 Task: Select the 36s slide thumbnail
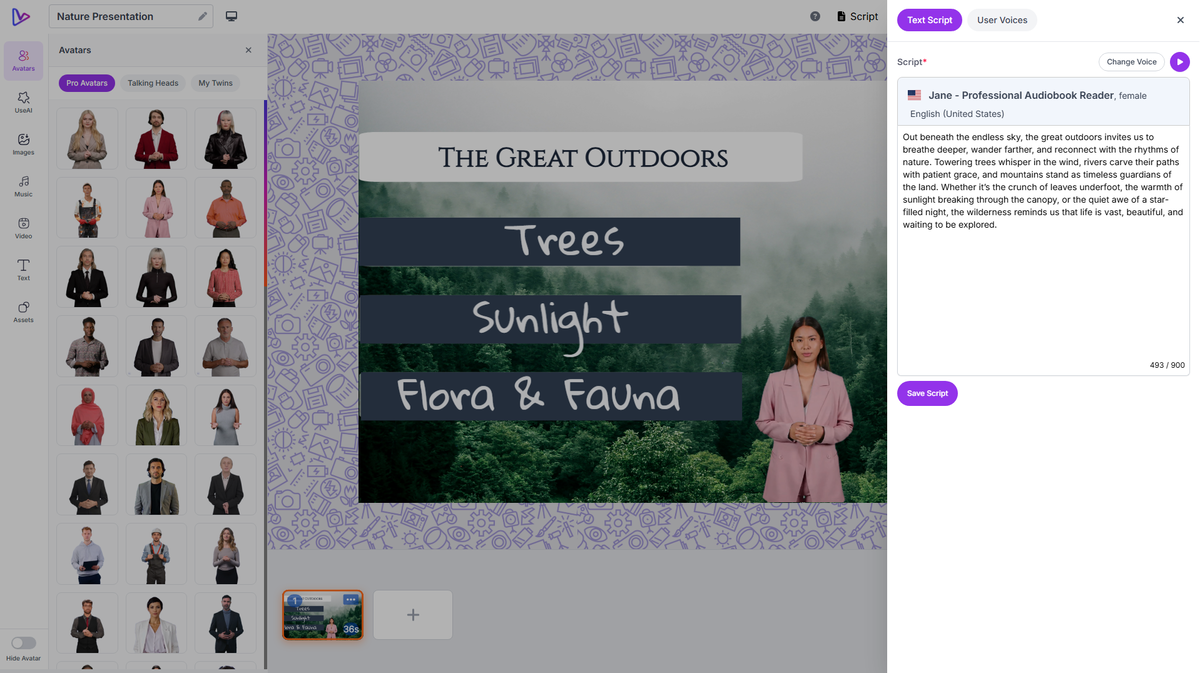(322, 615)
